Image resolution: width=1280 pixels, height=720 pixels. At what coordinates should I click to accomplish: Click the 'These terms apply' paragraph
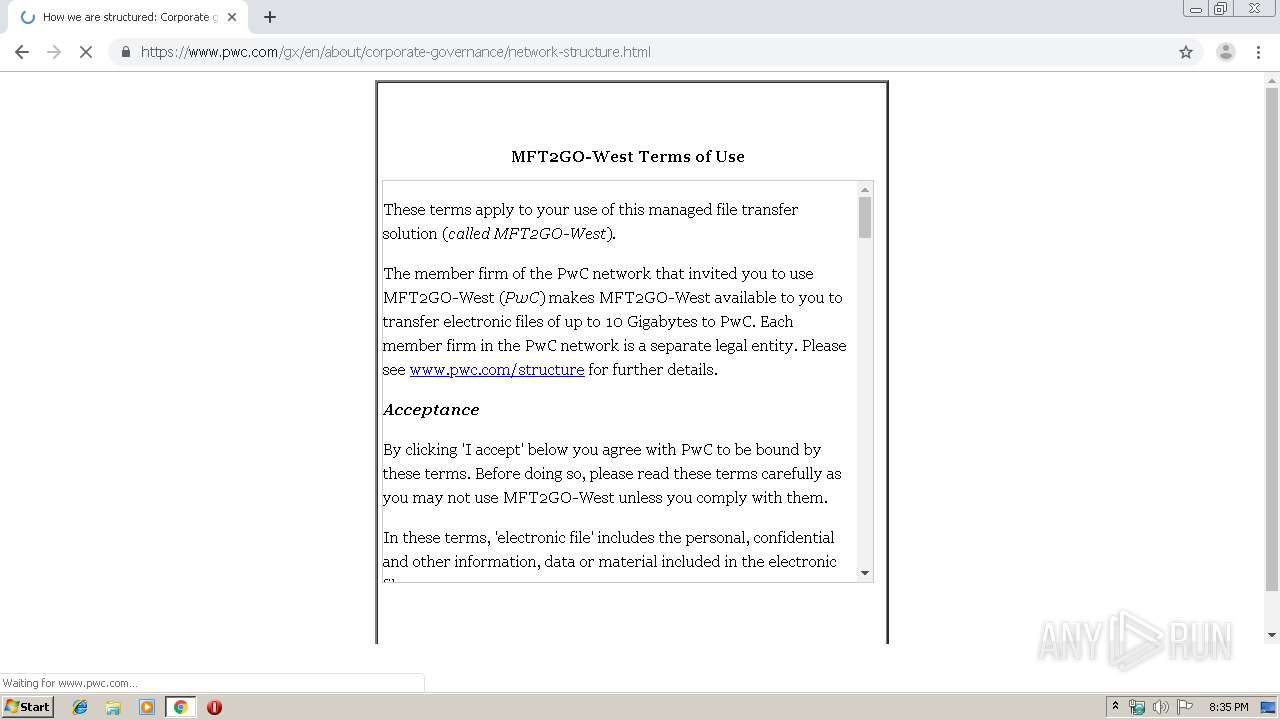click(x=590, y=222)
